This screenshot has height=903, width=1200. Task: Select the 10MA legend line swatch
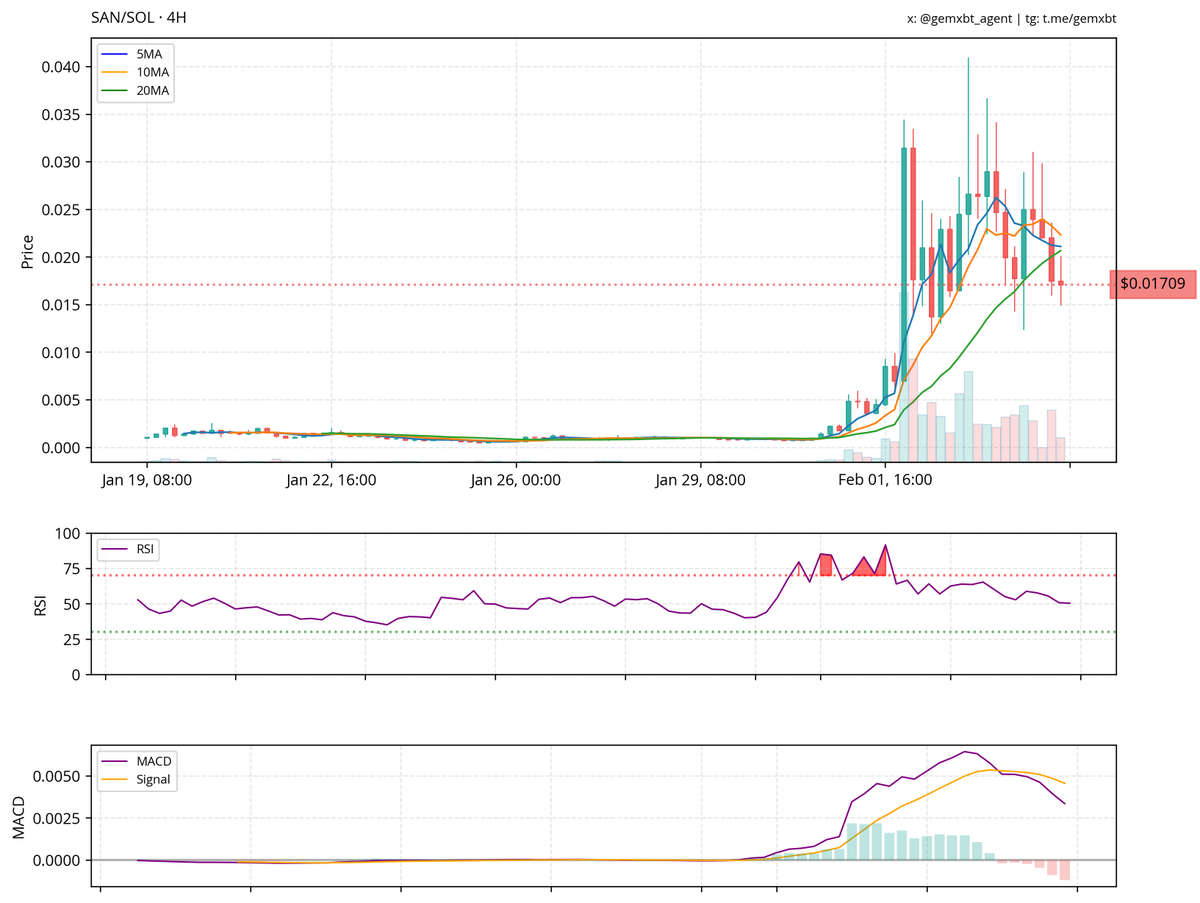(x=116, y=71)
